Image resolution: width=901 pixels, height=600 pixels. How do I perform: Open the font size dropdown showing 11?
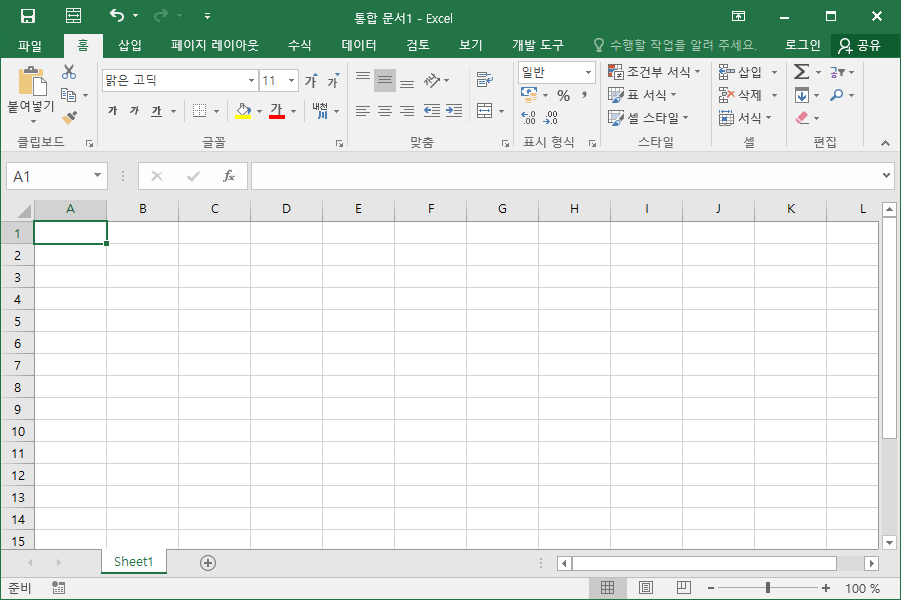291,80
